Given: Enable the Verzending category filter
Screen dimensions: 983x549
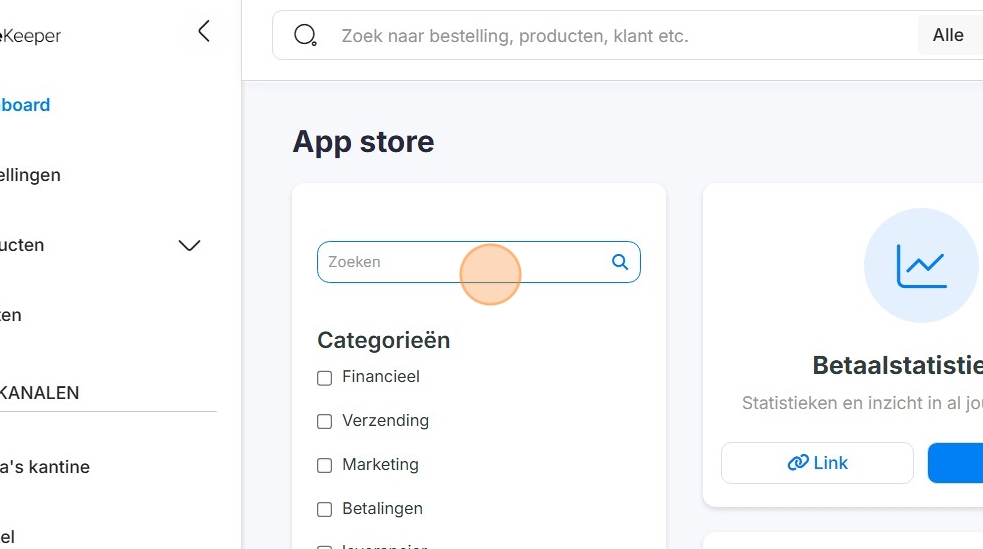Looking at the screenshot, I should coord(324,422).
